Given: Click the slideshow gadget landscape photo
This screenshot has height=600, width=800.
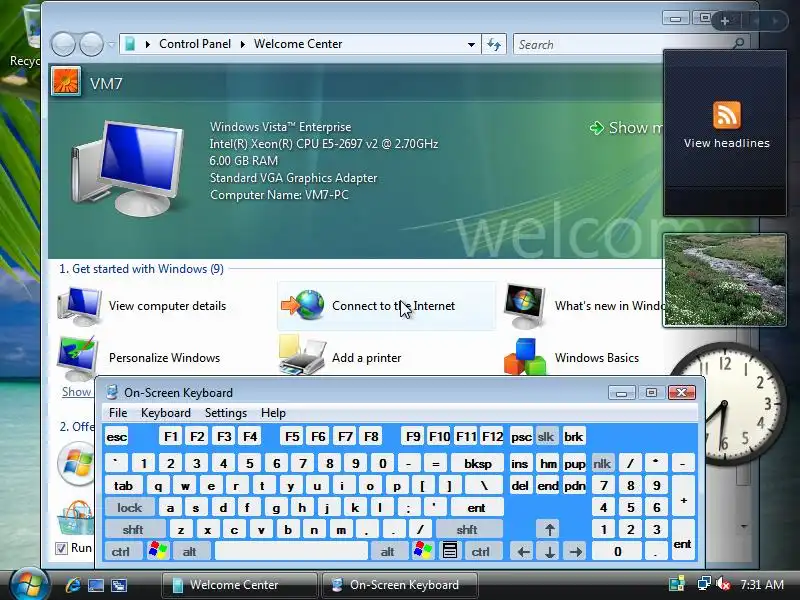Looking at the screenshot, I should pyautogui.click(x=724, y=280).
